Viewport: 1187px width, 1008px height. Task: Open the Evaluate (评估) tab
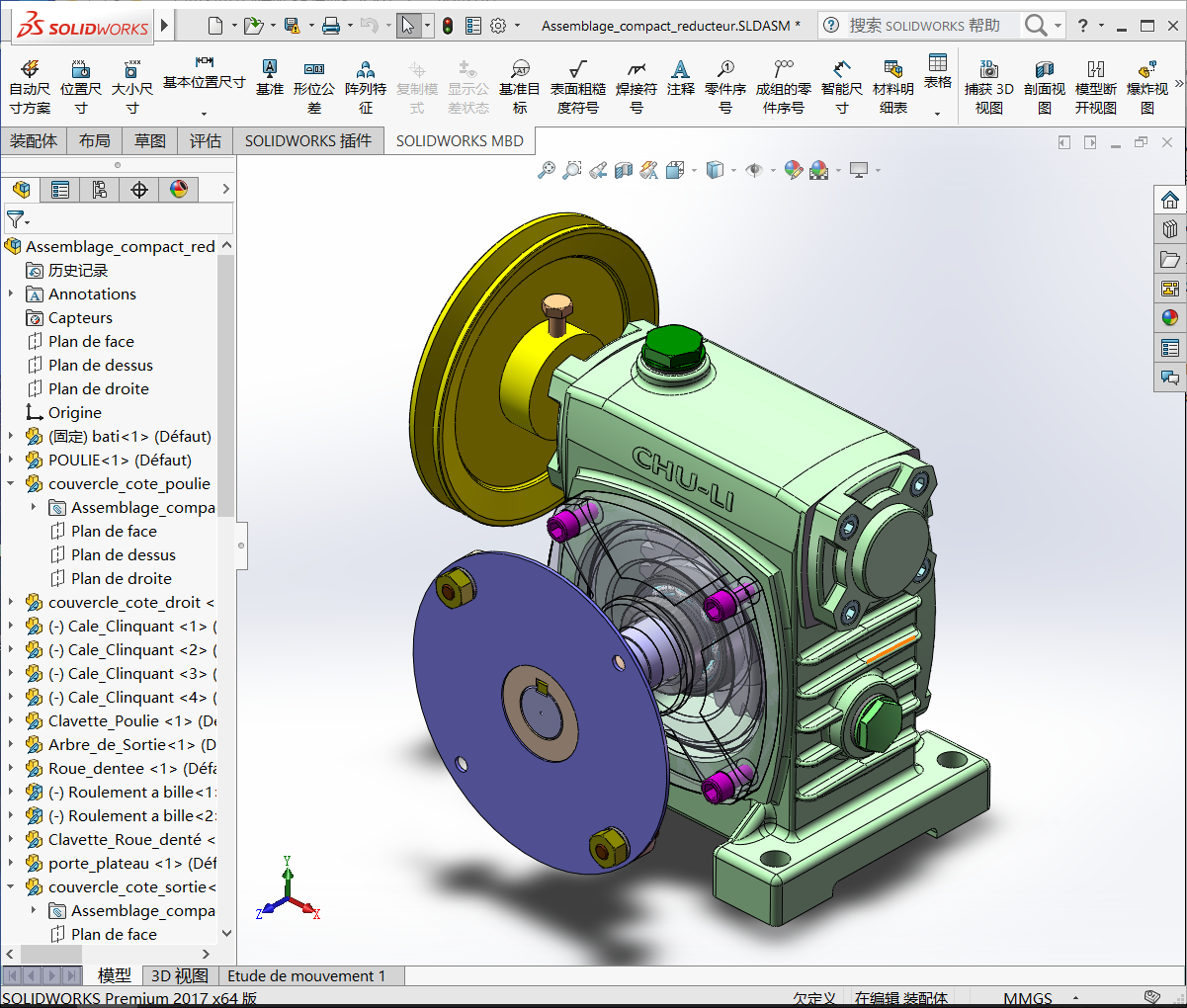coord(206,140)
